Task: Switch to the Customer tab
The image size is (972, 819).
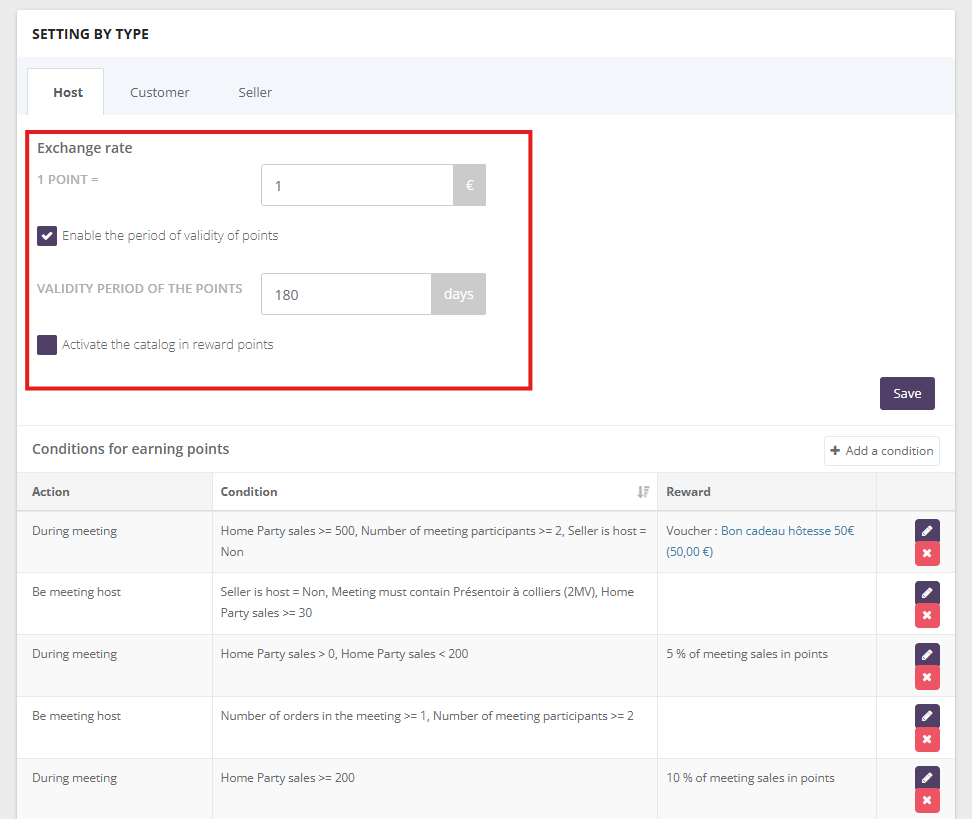Action: (159, 92)
